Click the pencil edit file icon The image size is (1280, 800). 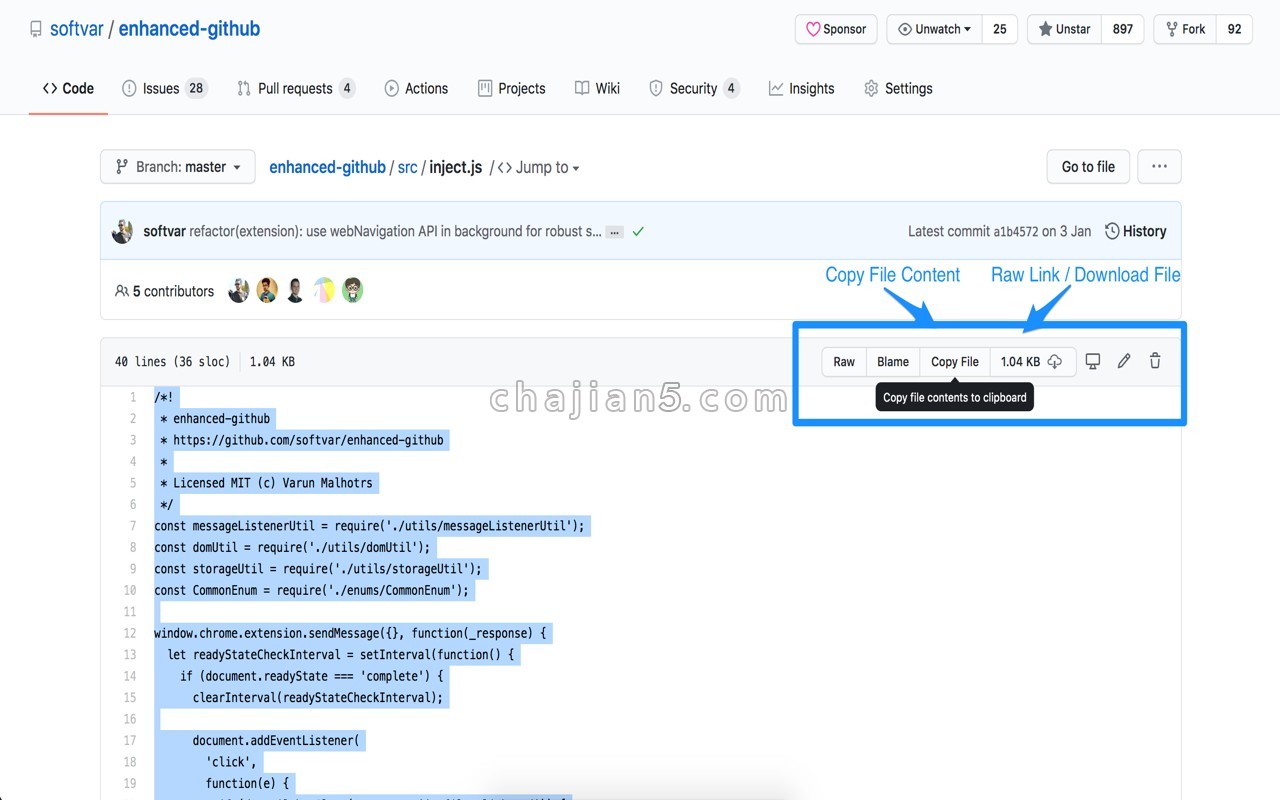(1124, 361)
